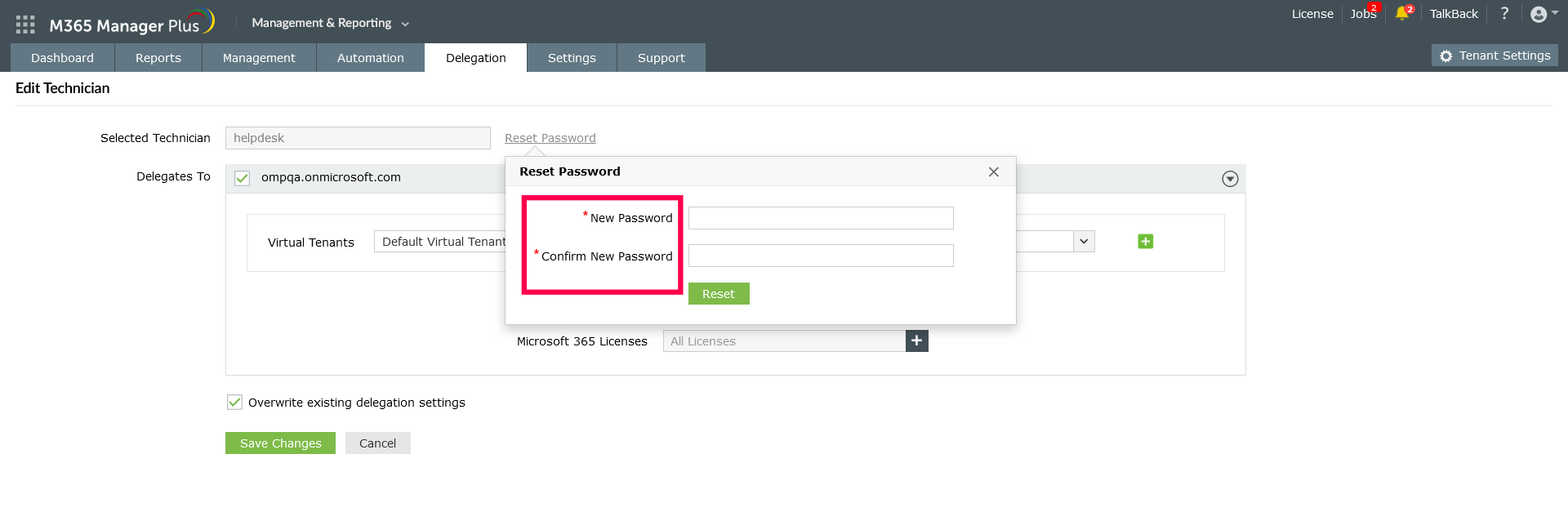Close the Reset Password popup

(x=993, y=171)
